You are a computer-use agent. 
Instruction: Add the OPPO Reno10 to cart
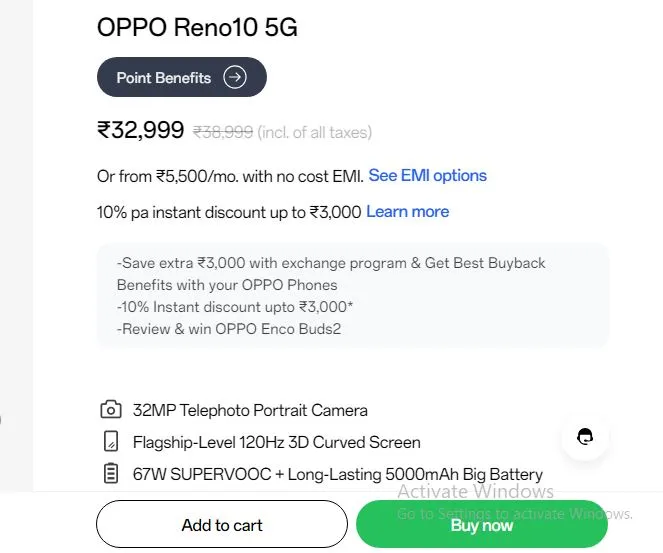pos(222,525)
